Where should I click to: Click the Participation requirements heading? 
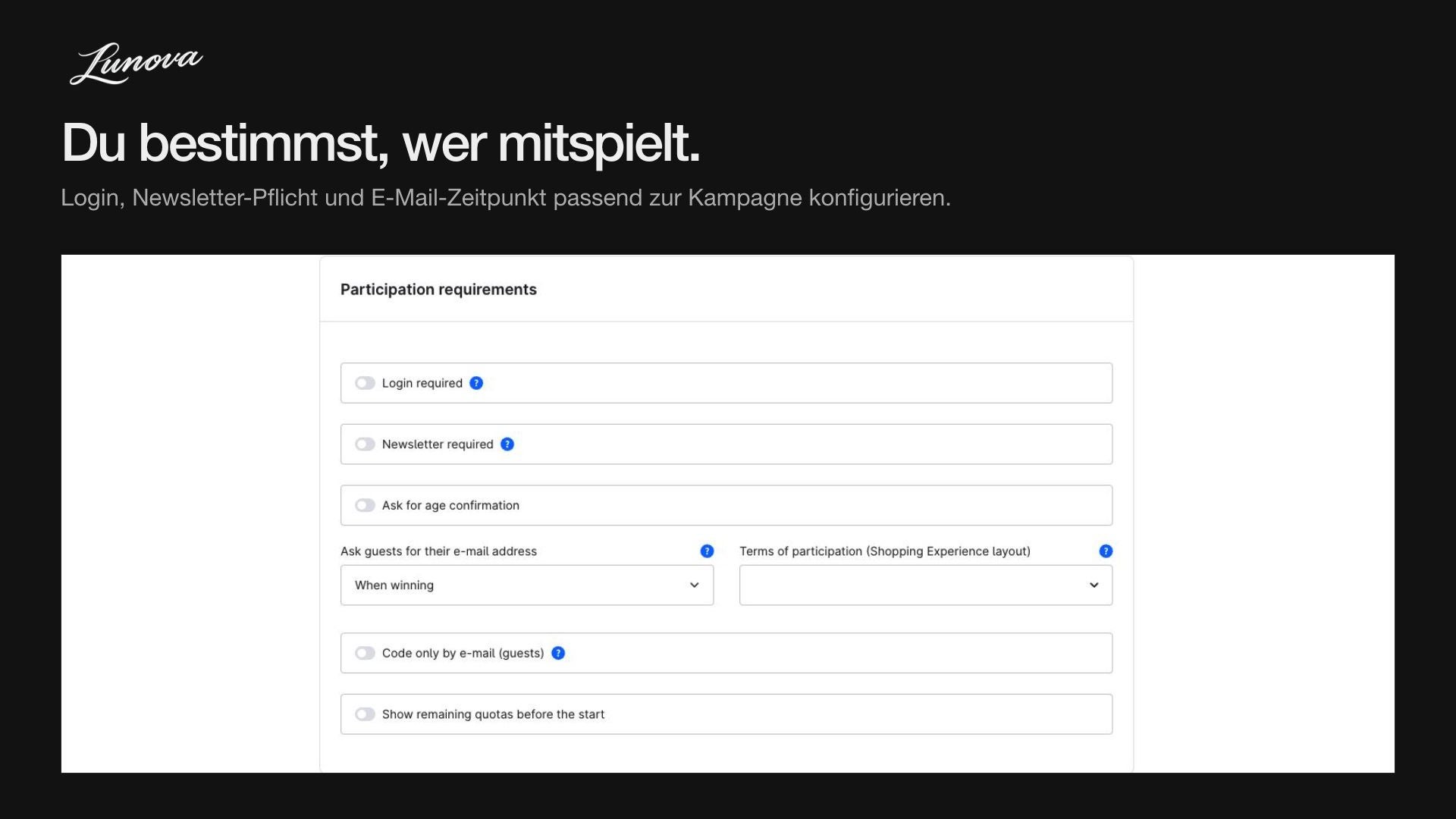[438, 290]
